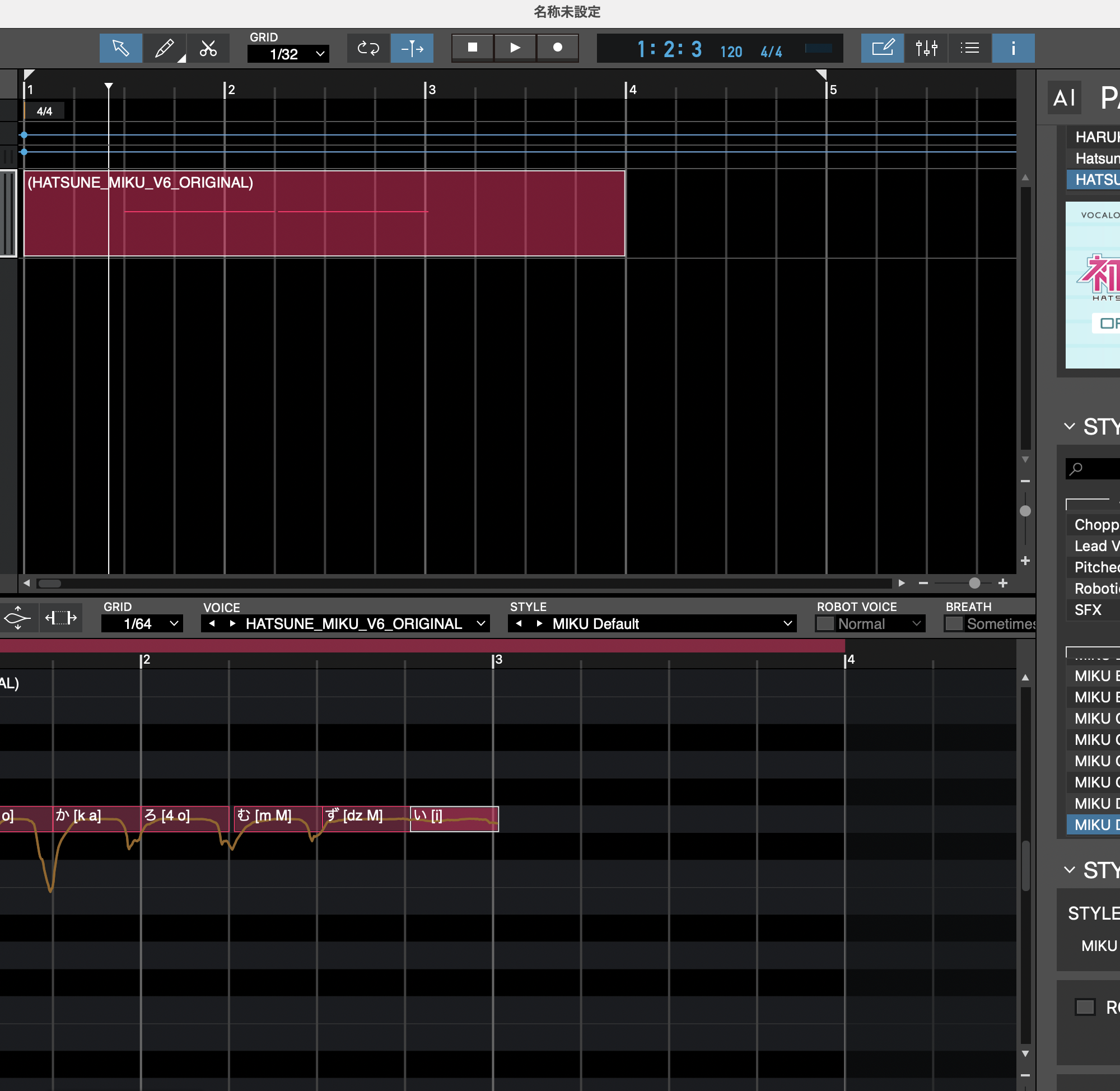The height and width of the screenshot is (1091, 1120).
Task: Click the 4/4 time signature in transport
Action: click(x=771, y=52)
